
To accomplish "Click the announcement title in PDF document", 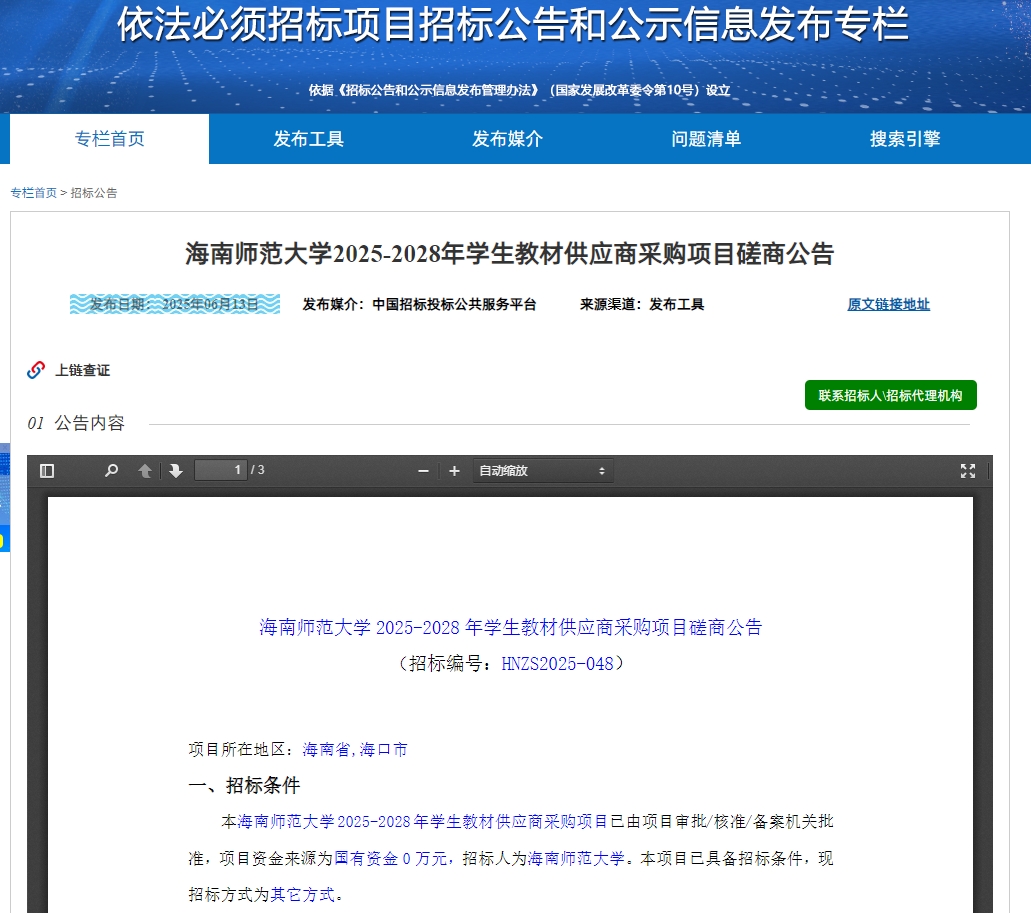I will pyautogui.click(x=510, y=628).
